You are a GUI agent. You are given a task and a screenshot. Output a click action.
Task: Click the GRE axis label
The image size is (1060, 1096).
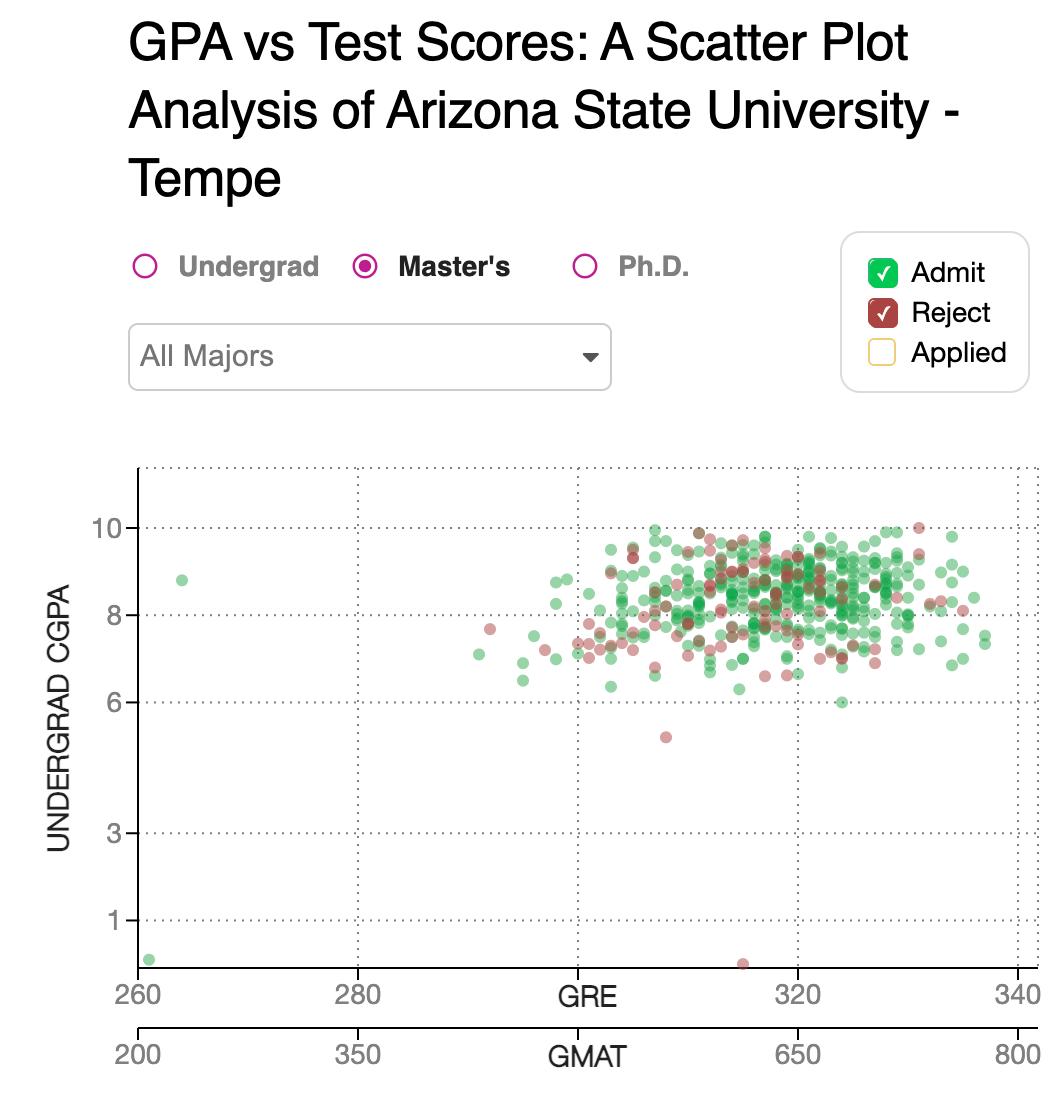pos(587,997)
